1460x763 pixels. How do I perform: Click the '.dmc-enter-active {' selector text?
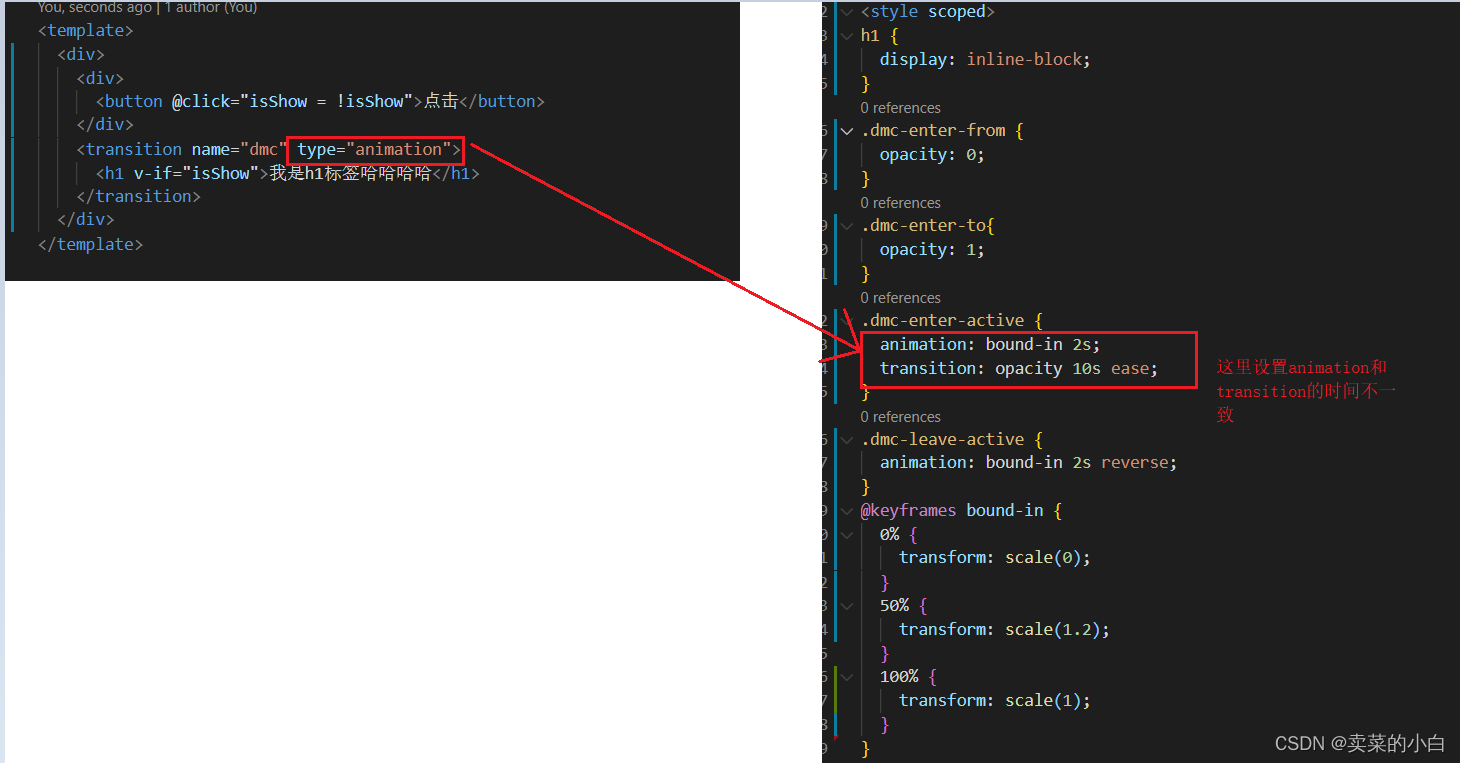(x=952, y=321)
